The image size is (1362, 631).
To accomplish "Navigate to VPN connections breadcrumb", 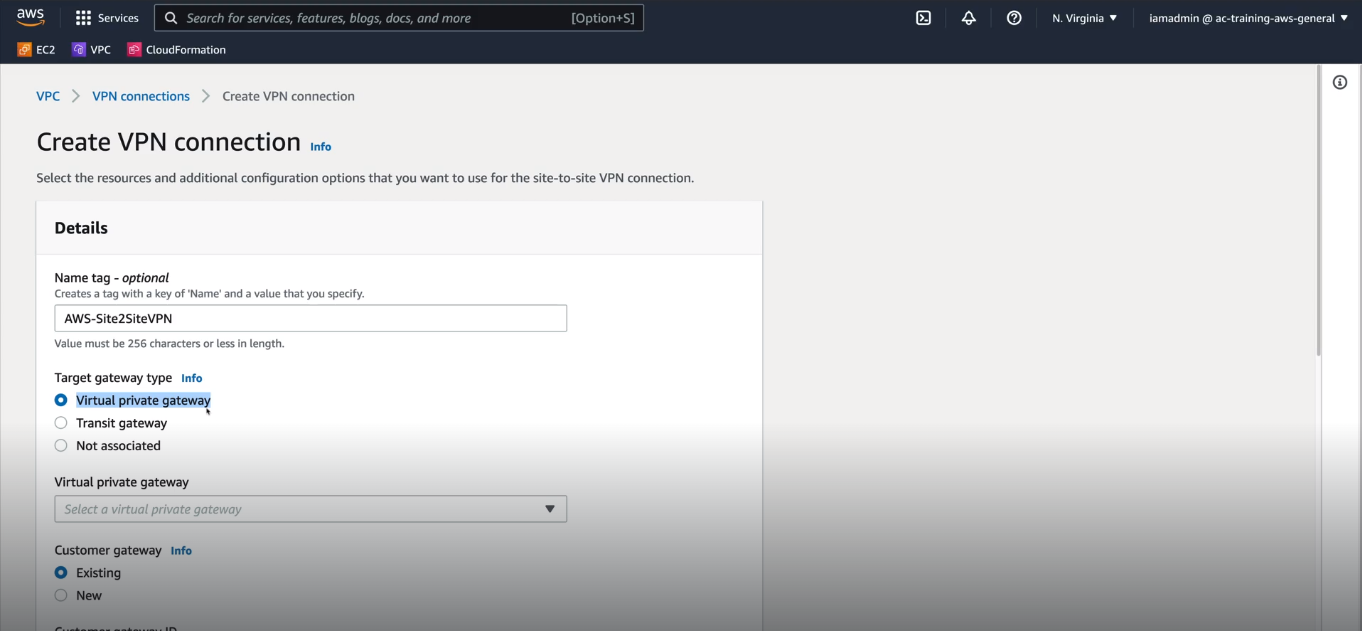I will 140,95.
